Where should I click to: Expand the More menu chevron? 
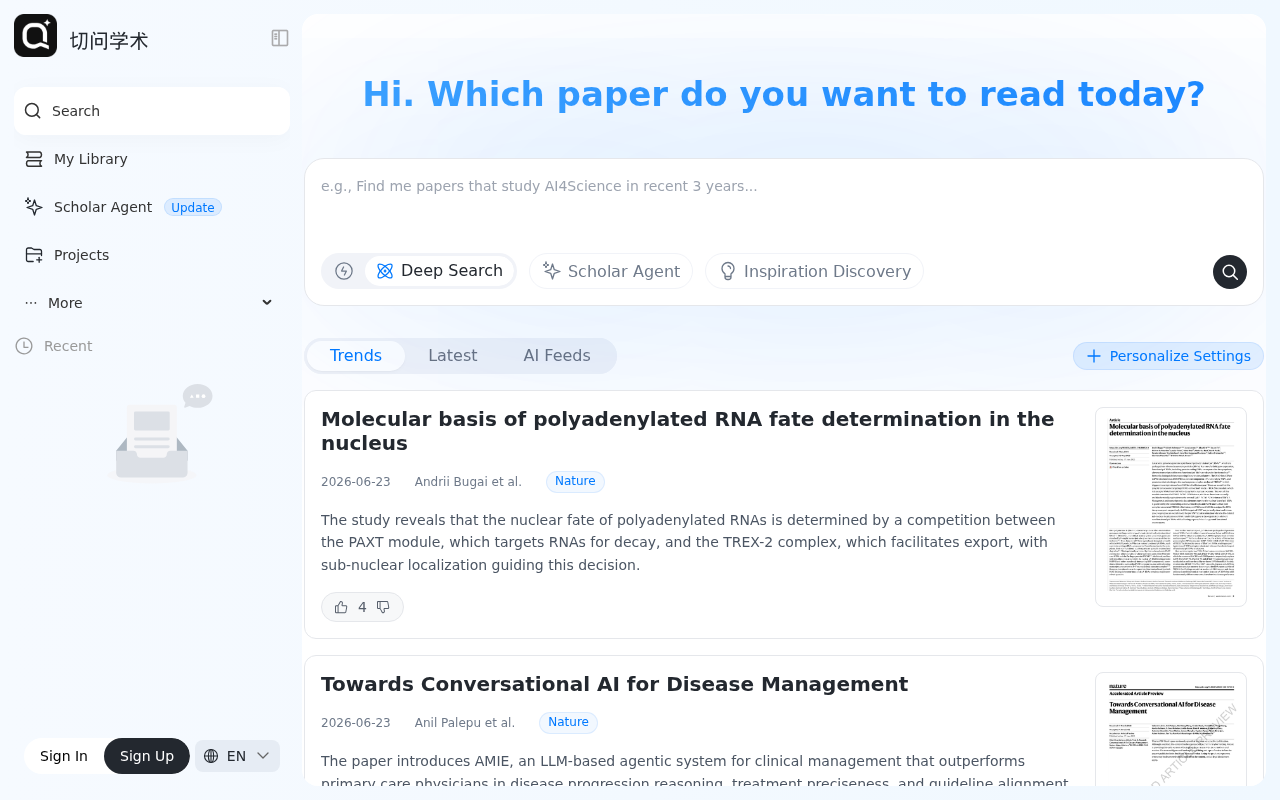click(267, 303)
